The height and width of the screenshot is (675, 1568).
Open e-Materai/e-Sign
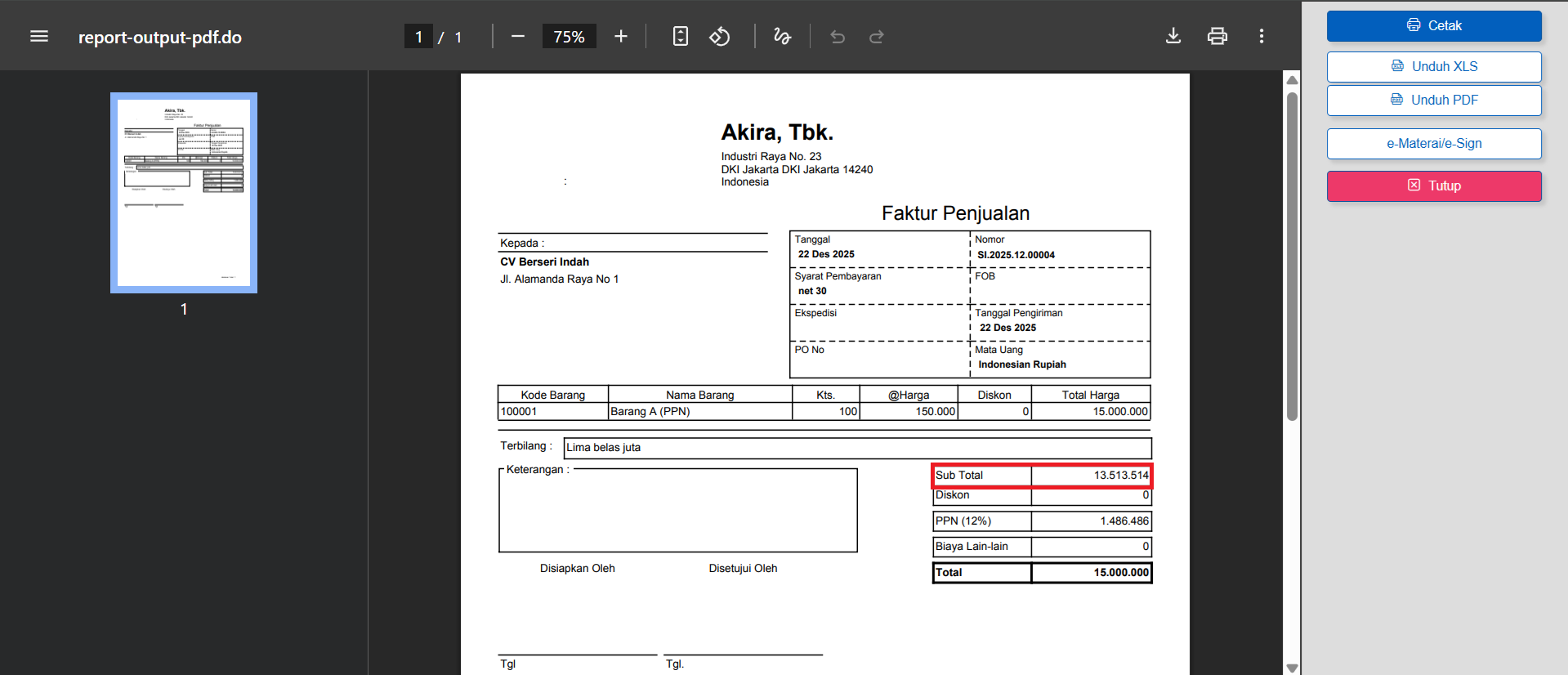(x=1434, y=144)
